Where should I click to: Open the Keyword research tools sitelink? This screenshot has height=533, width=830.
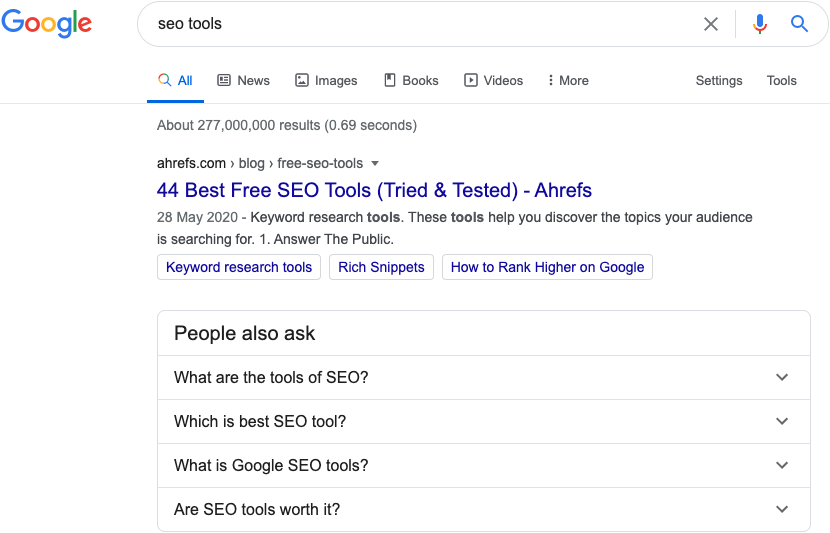(239, 267)
